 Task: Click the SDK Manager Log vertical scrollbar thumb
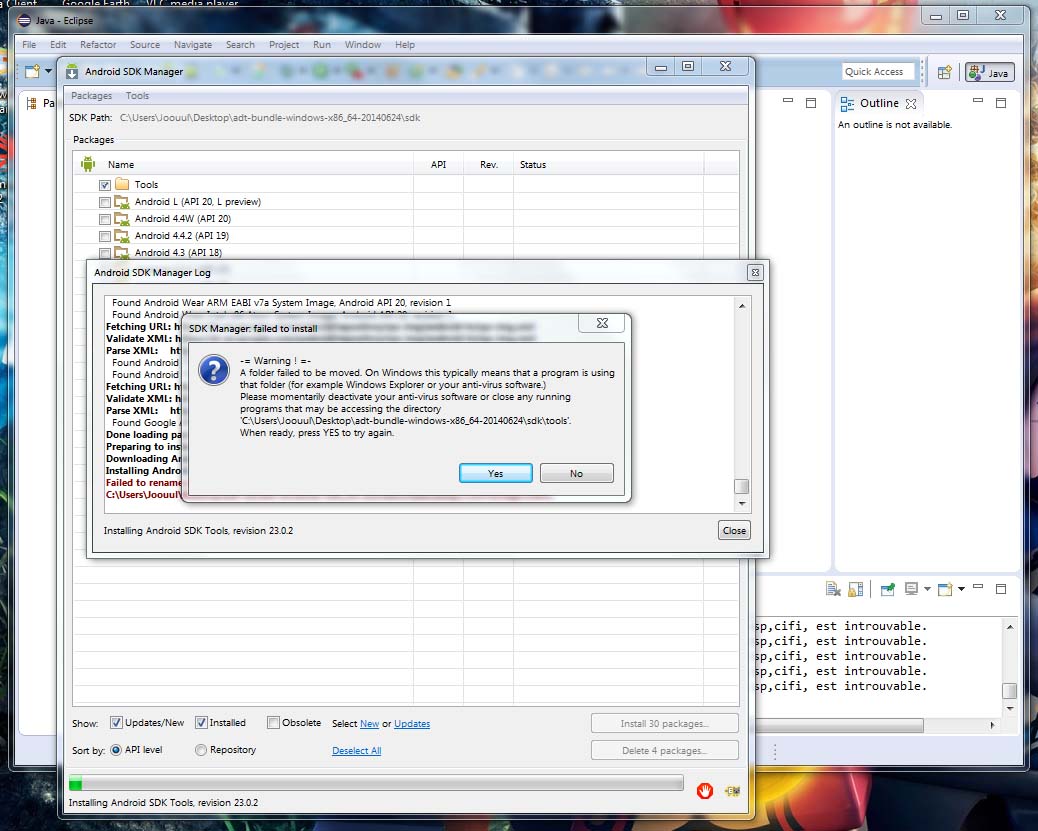(x=741, y=486)
